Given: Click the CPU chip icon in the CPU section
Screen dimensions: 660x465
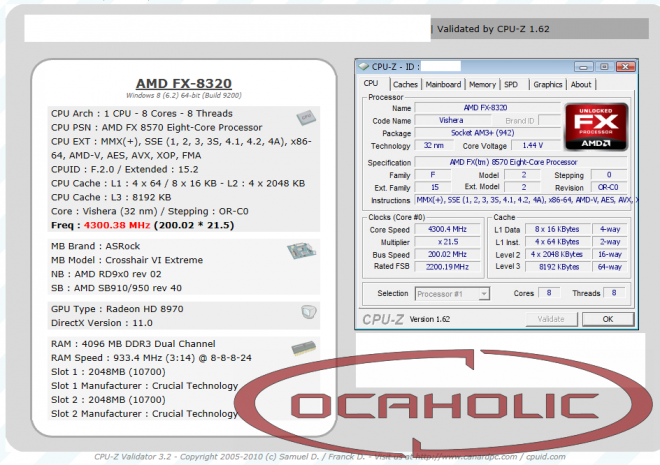Looking at the screenshot, I should coord(306,117).
